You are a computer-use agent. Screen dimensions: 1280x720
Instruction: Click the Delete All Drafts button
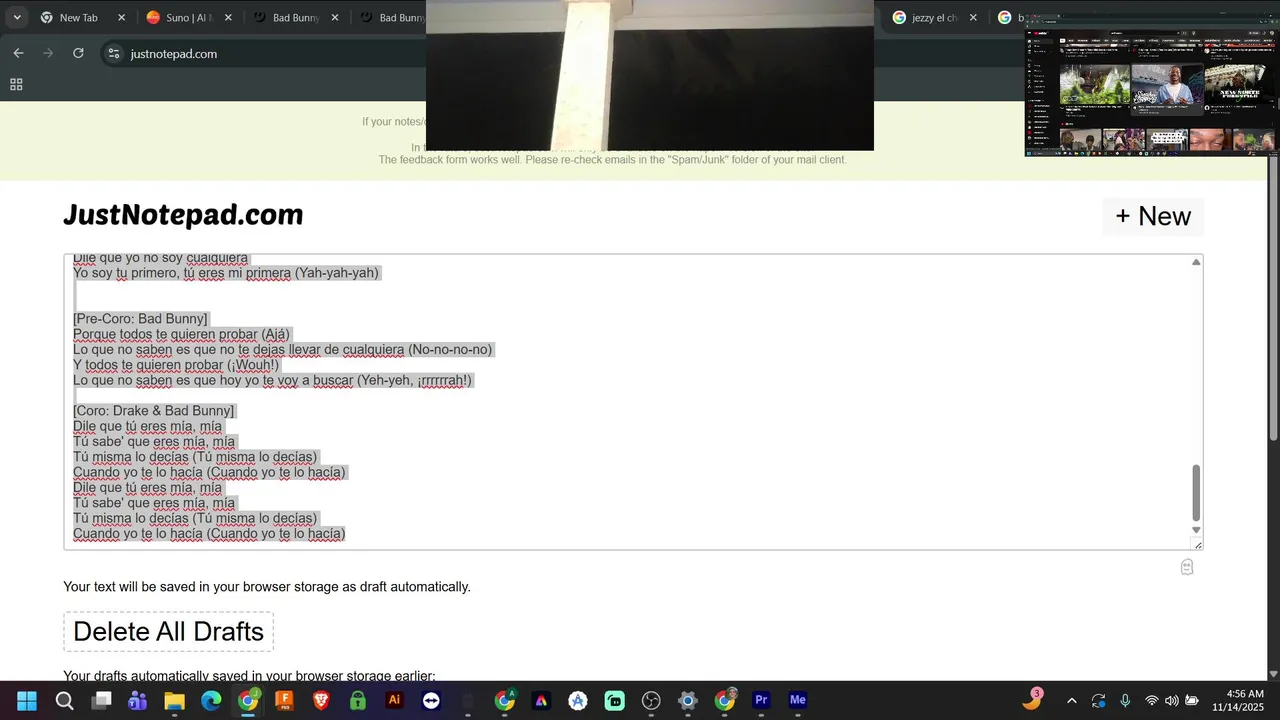(x=168, y=631)
